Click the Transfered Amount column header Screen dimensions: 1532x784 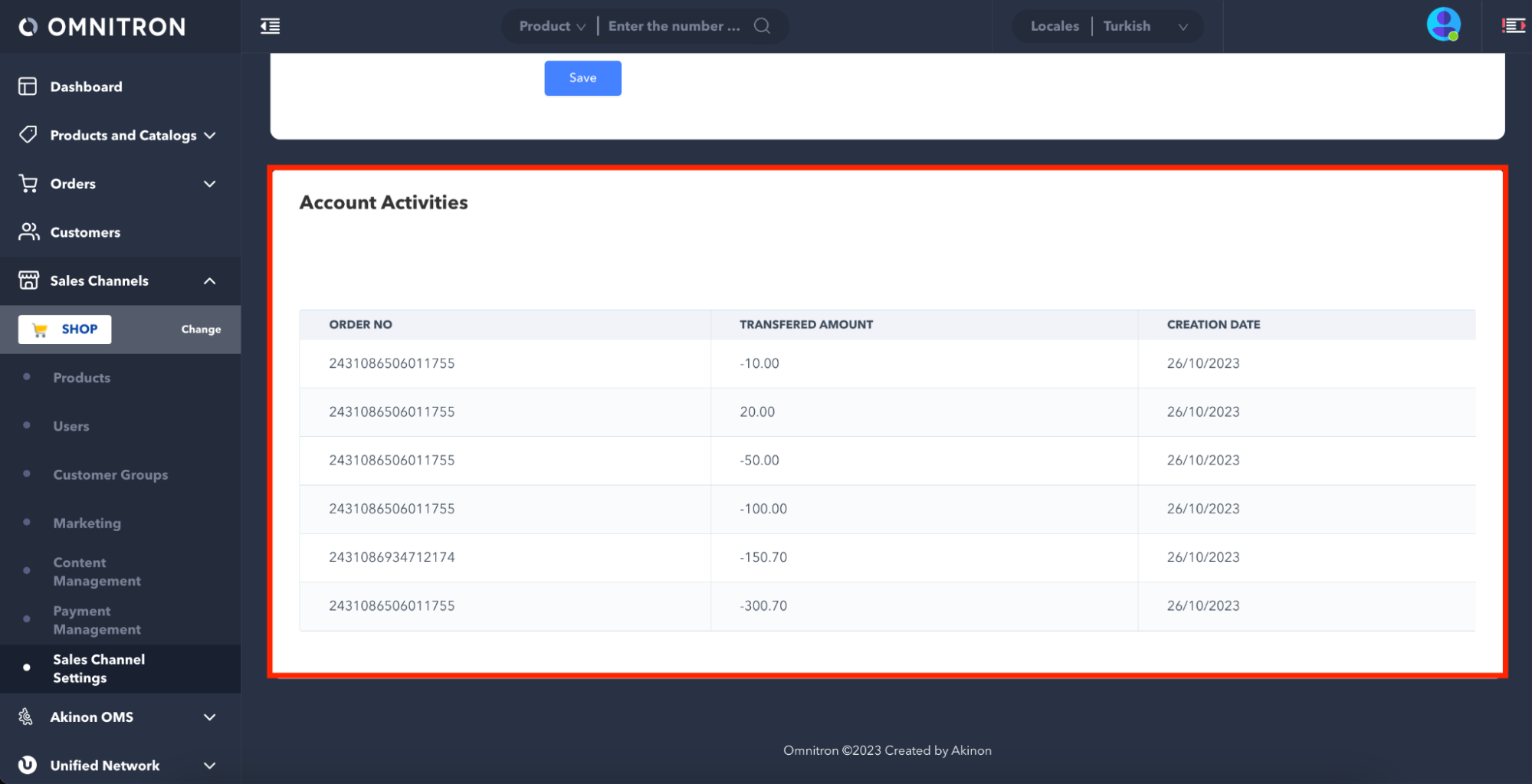point(805,324)
